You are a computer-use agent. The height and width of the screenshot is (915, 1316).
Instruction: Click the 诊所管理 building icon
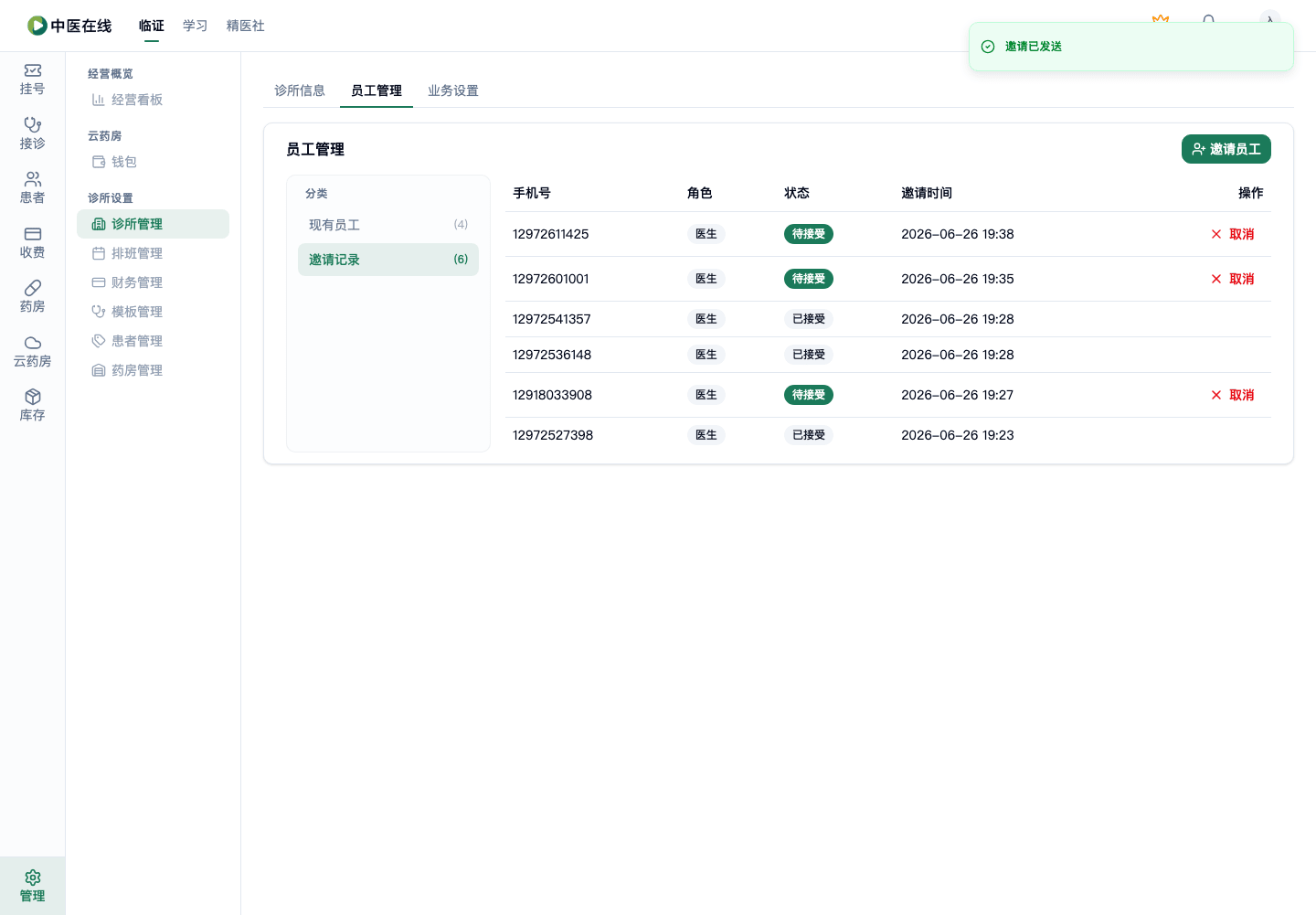tap(99, 224)
